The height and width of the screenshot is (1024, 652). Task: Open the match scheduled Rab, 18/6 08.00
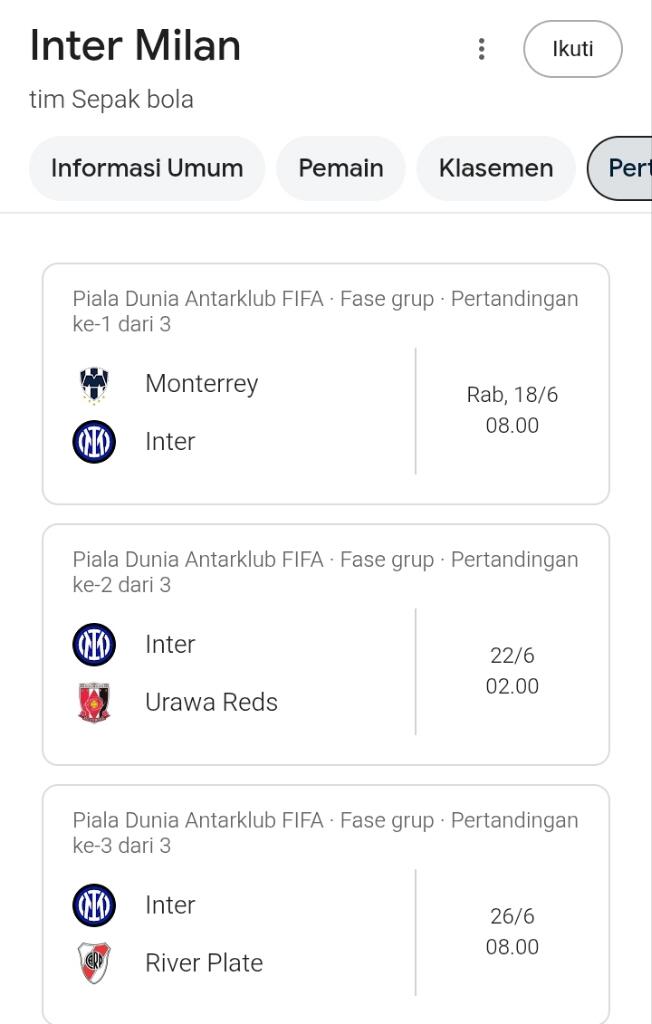pos(512,410)
